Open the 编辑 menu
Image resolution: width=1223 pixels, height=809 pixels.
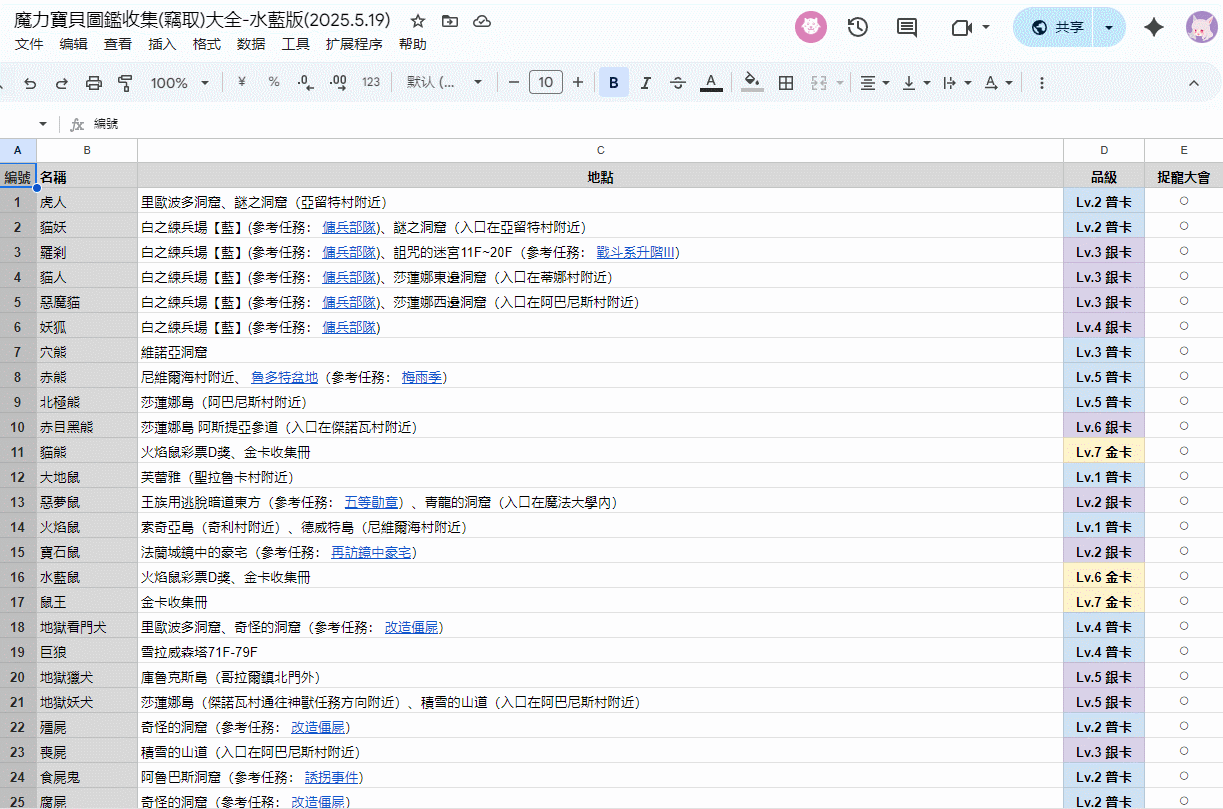(73, 44)
